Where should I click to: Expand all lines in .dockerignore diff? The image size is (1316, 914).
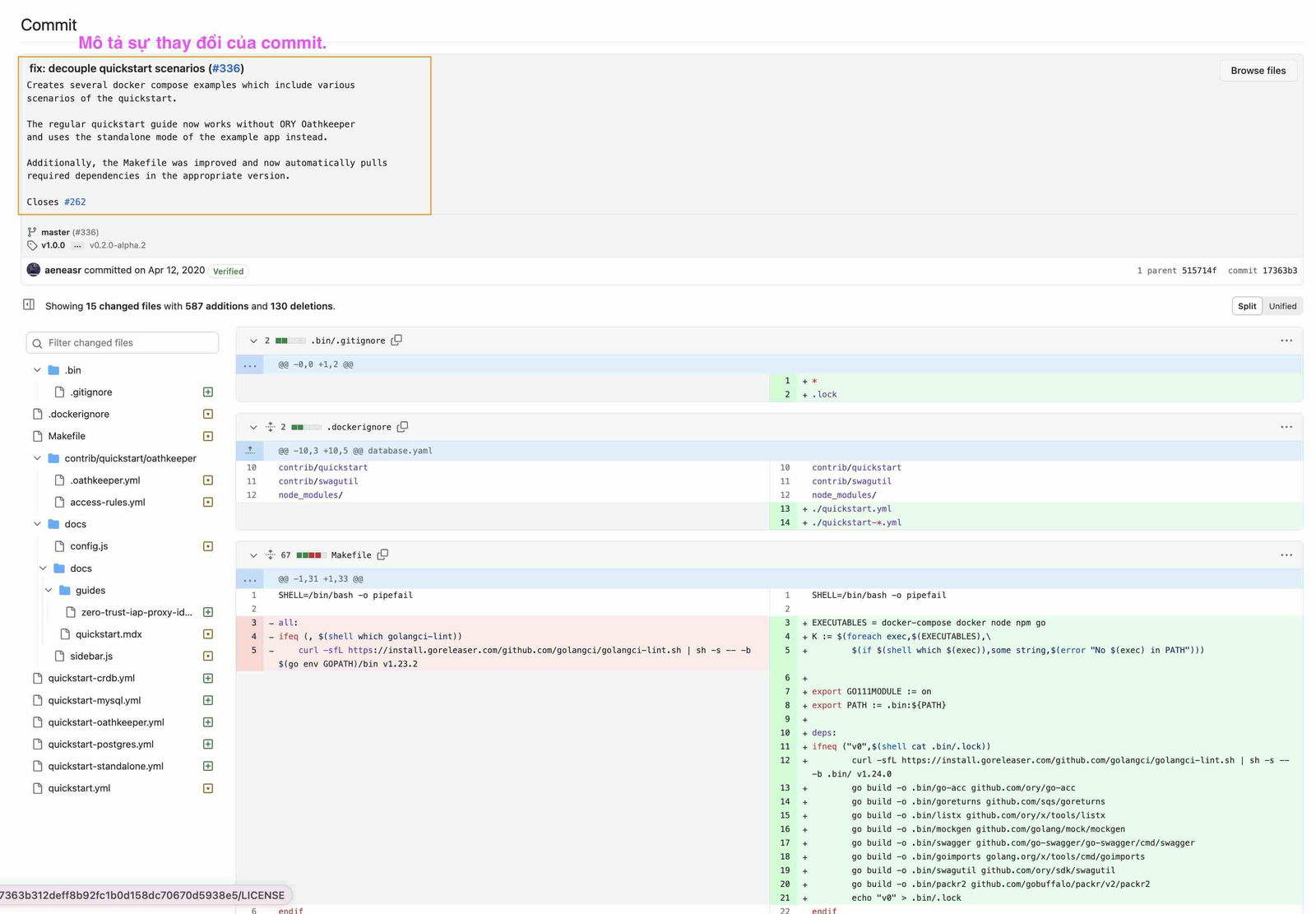270,427
